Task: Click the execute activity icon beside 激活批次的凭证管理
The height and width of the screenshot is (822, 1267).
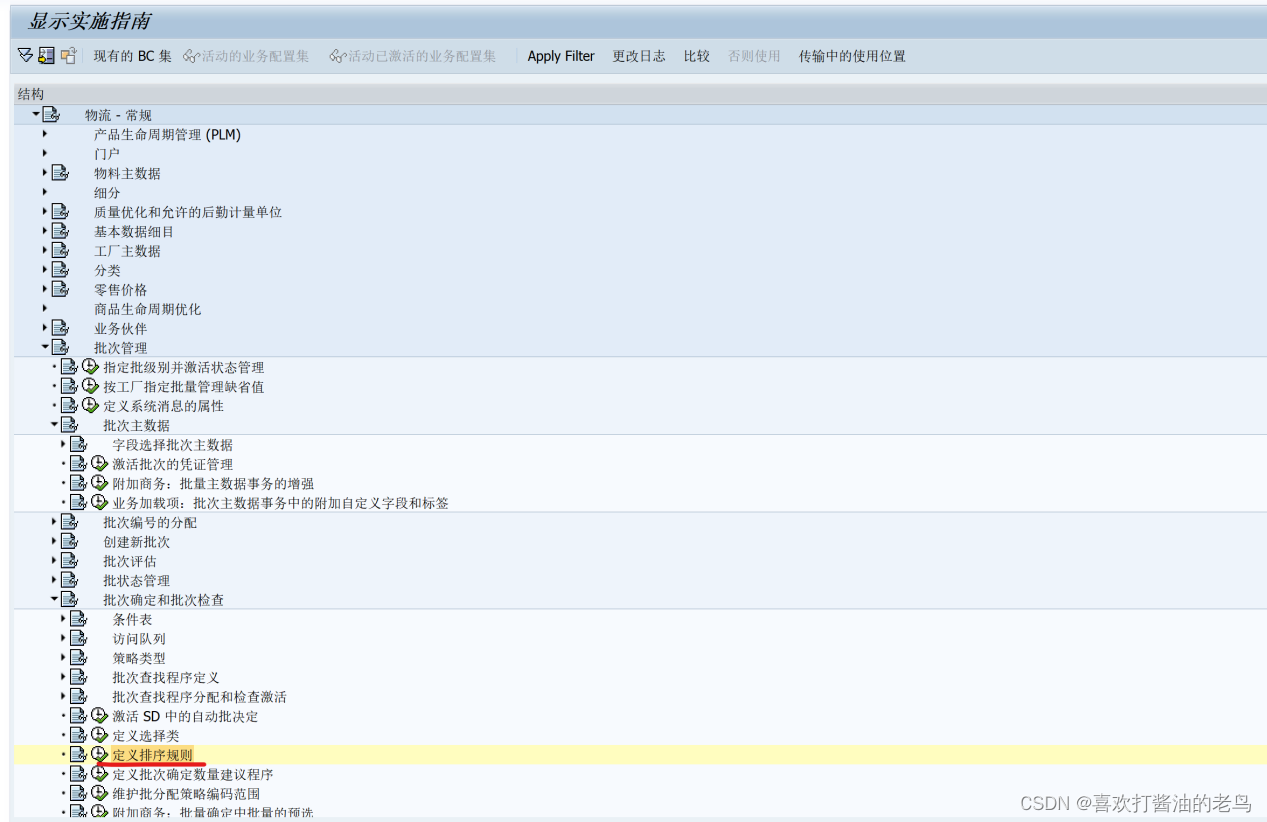Action: 99,463
